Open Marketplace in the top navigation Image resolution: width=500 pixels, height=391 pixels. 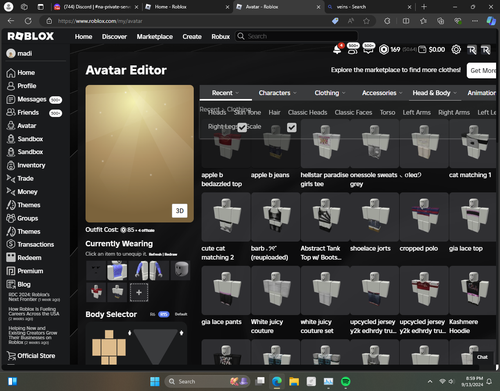coord(155,36)
